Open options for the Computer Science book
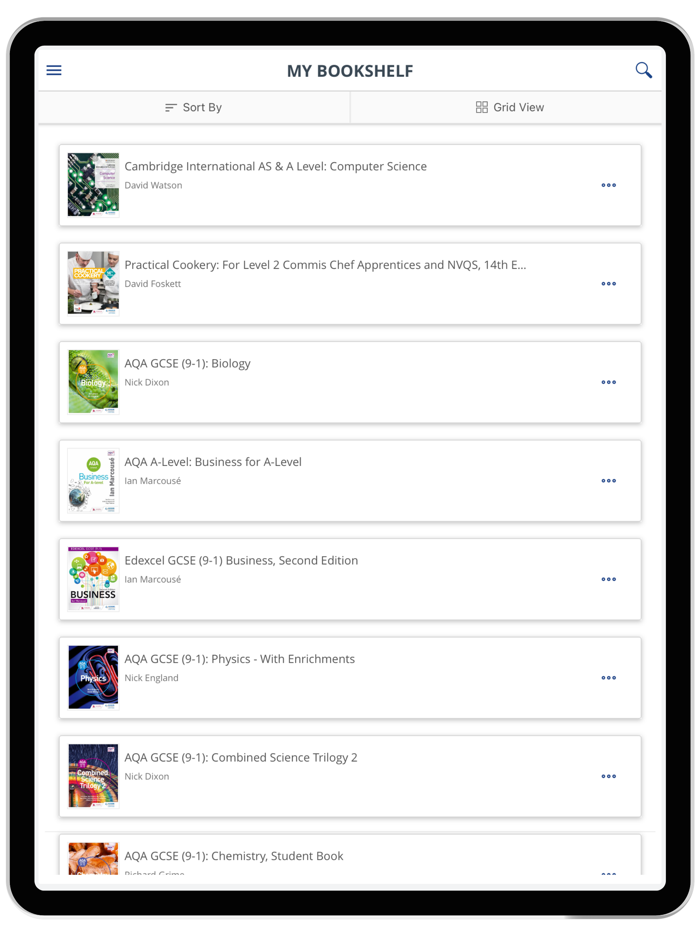 click(x=609, y=185)
